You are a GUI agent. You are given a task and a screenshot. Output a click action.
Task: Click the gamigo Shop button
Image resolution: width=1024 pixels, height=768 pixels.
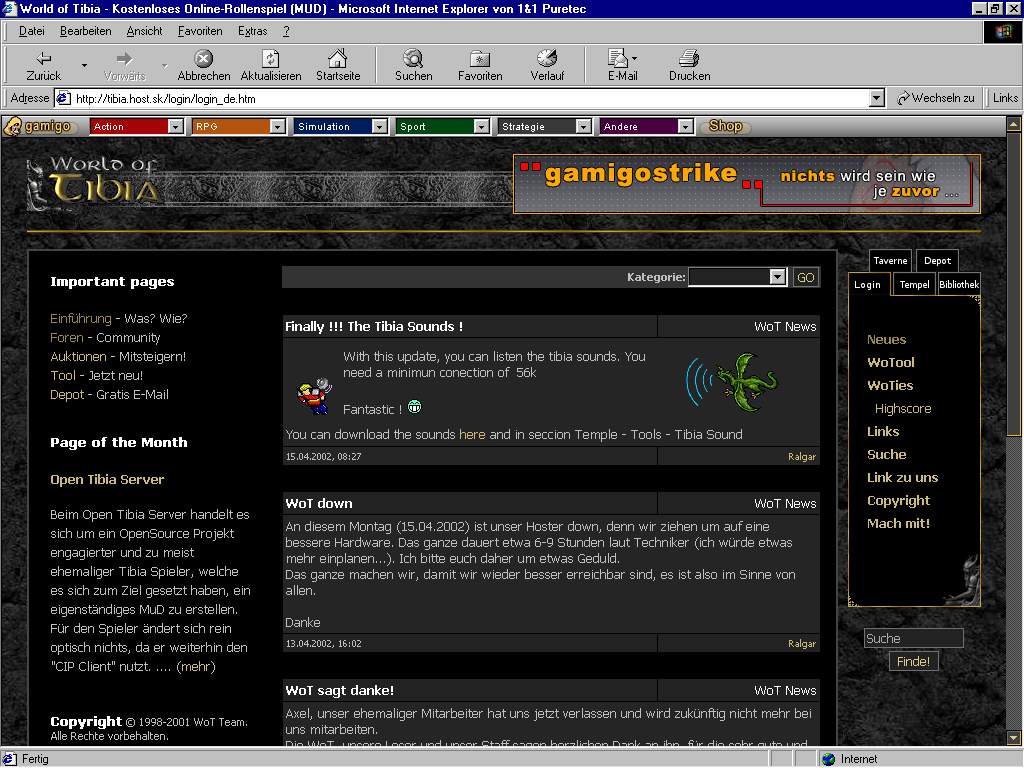pos(725,126)
